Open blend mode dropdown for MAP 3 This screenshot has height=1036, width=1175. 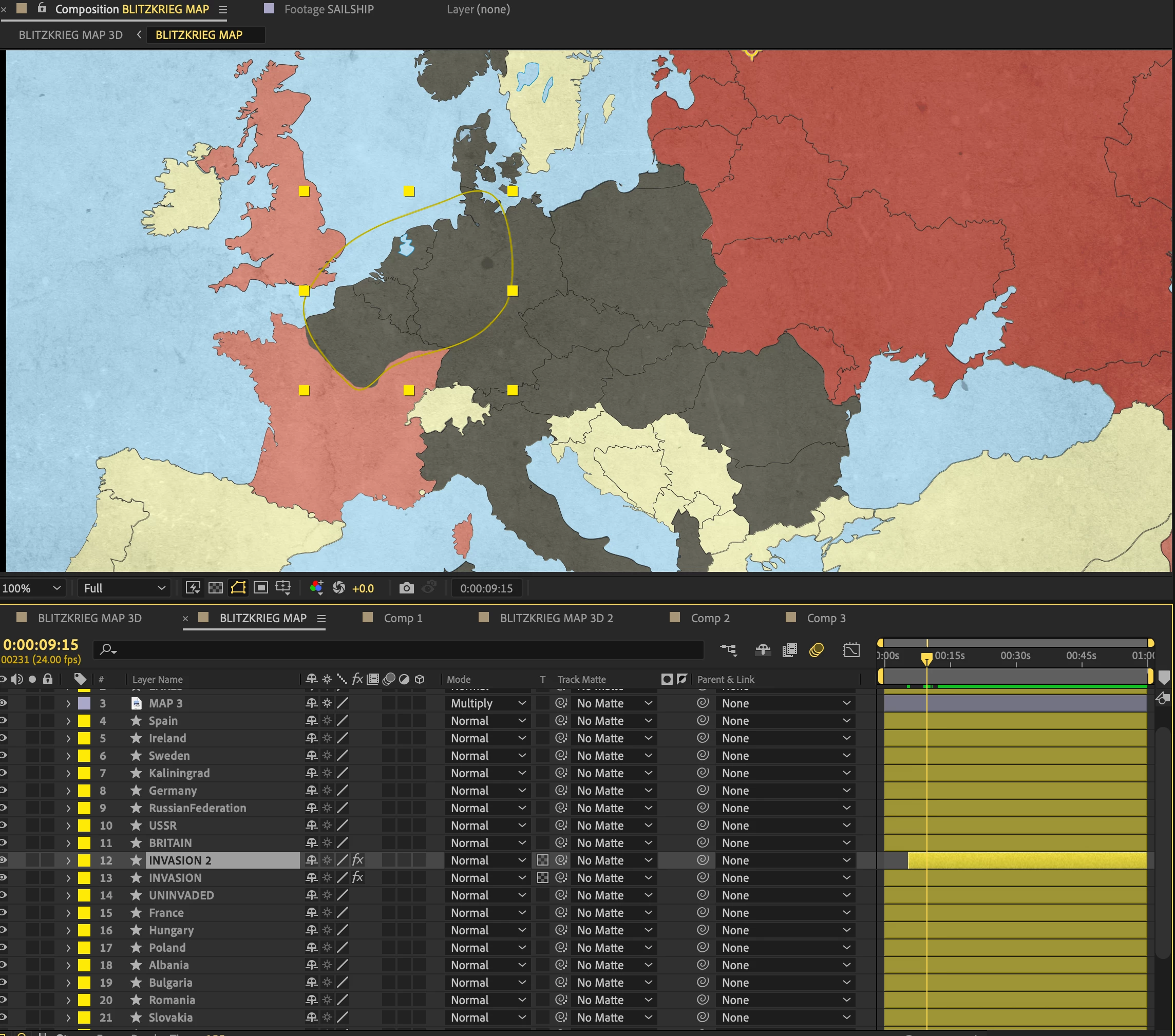(x=487, y=703)
